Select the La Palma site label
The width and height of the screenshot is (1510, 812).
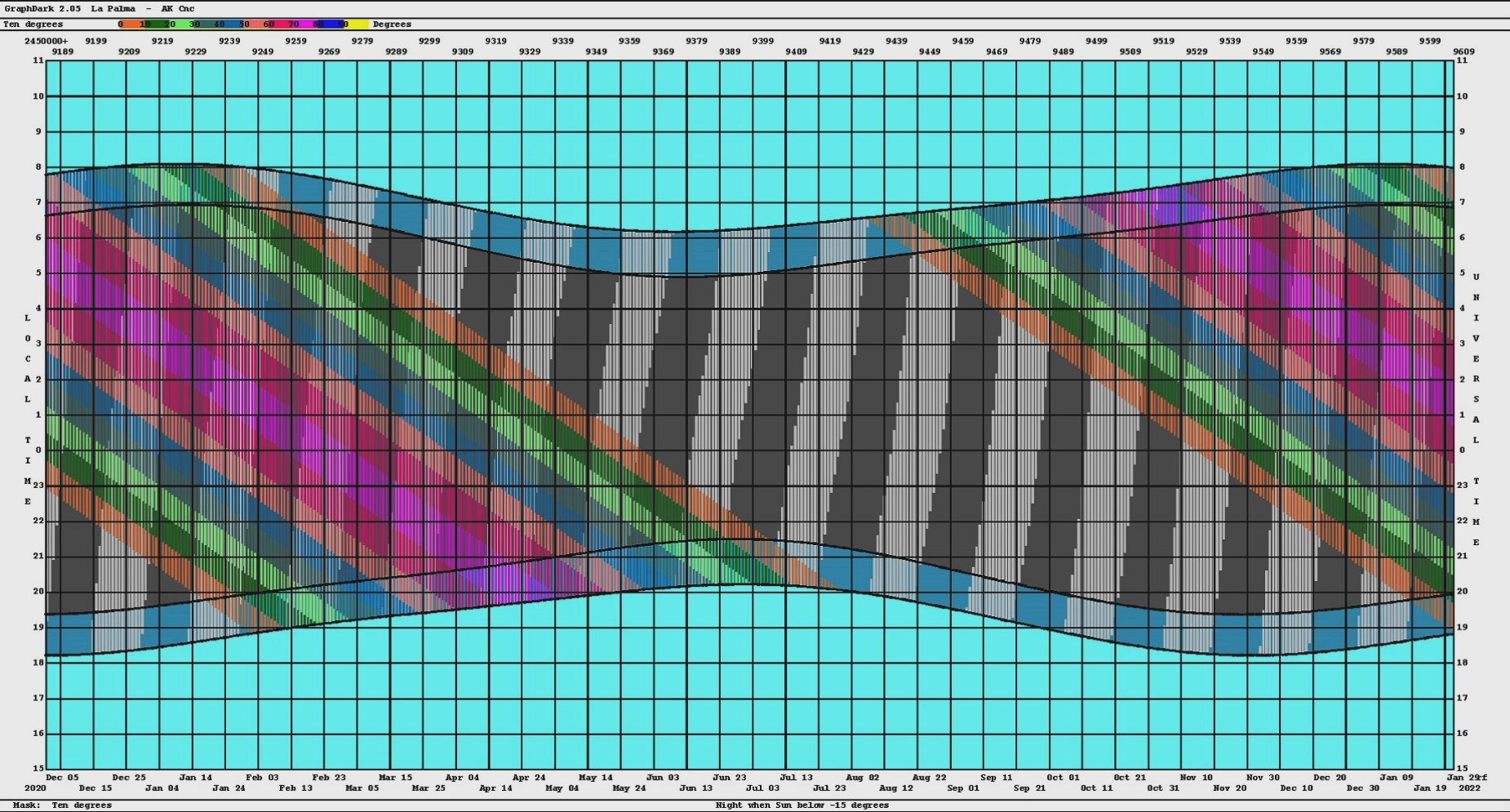tap(113, 9)
